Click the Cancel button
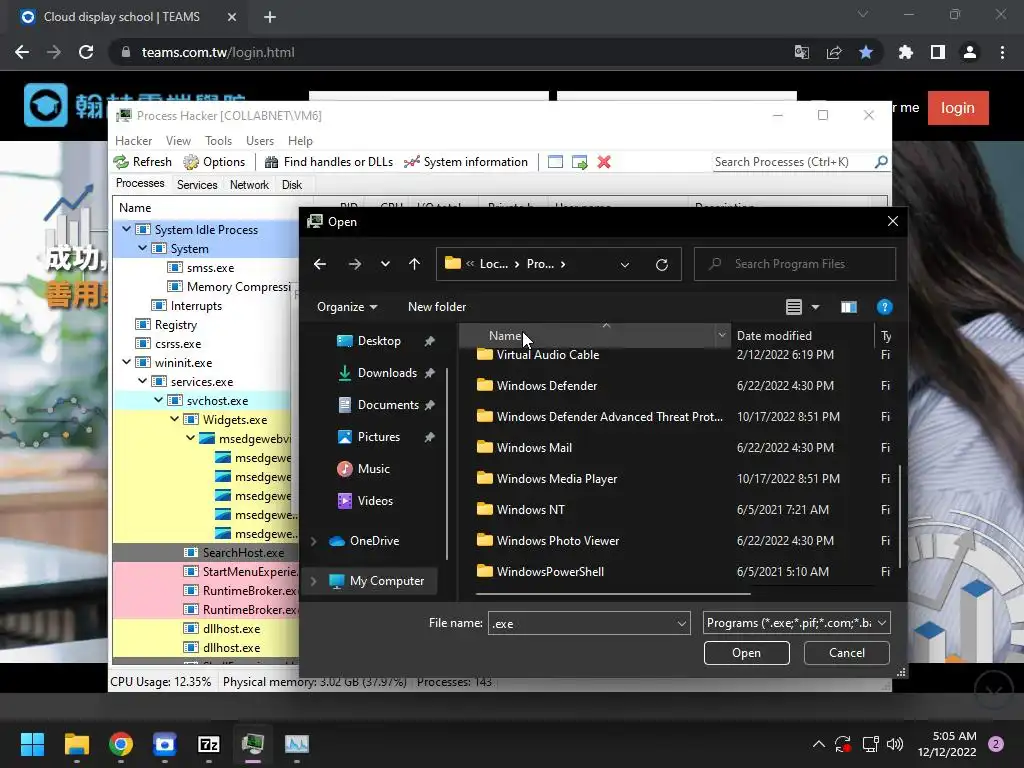This screenshot has height=768, width=1024. pyautogui.click(x=846, y=653)
